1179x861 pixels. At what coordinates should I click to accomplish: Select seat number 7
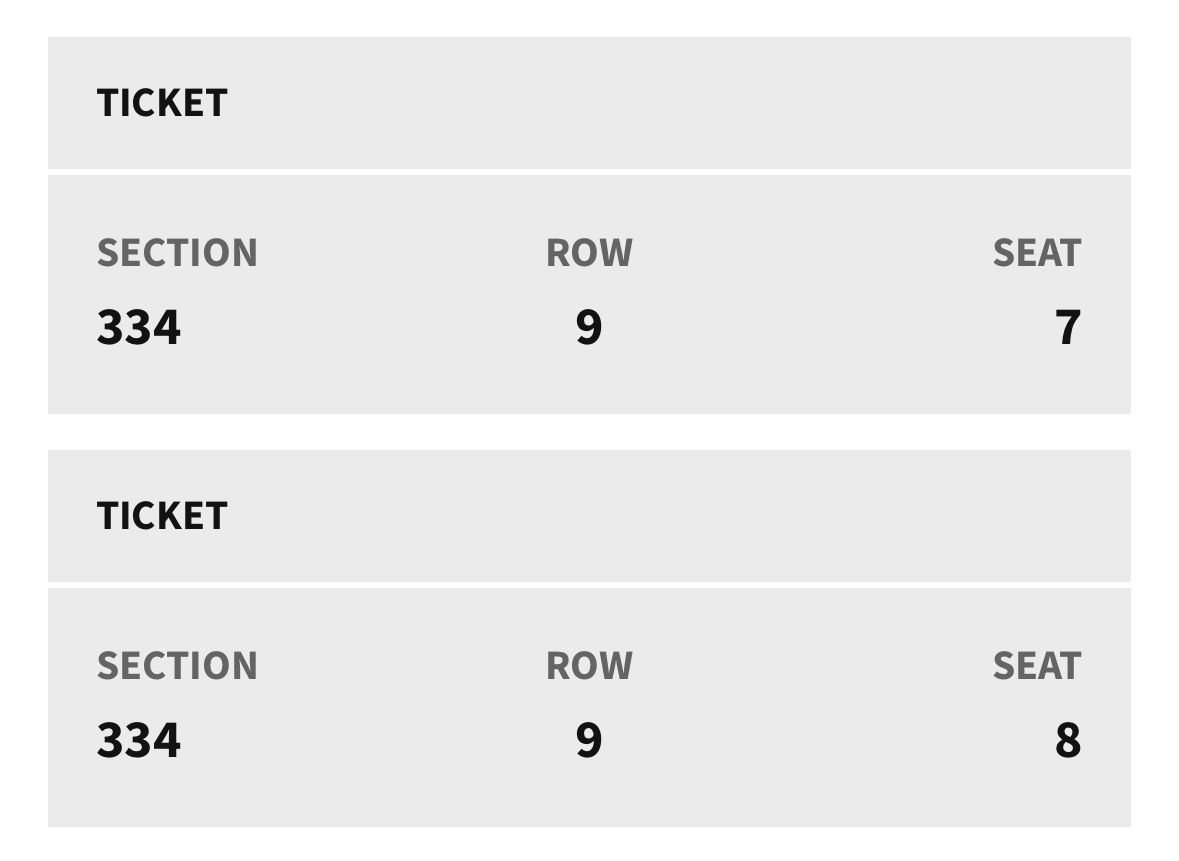click(x=1067, y=328)
